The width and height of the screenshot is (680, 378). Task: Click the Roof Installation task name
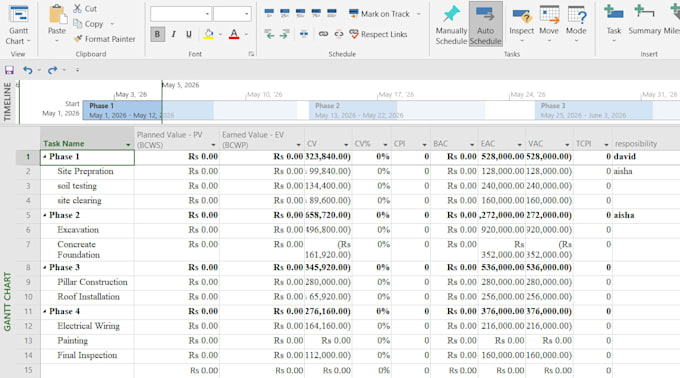tap(88, 297)
